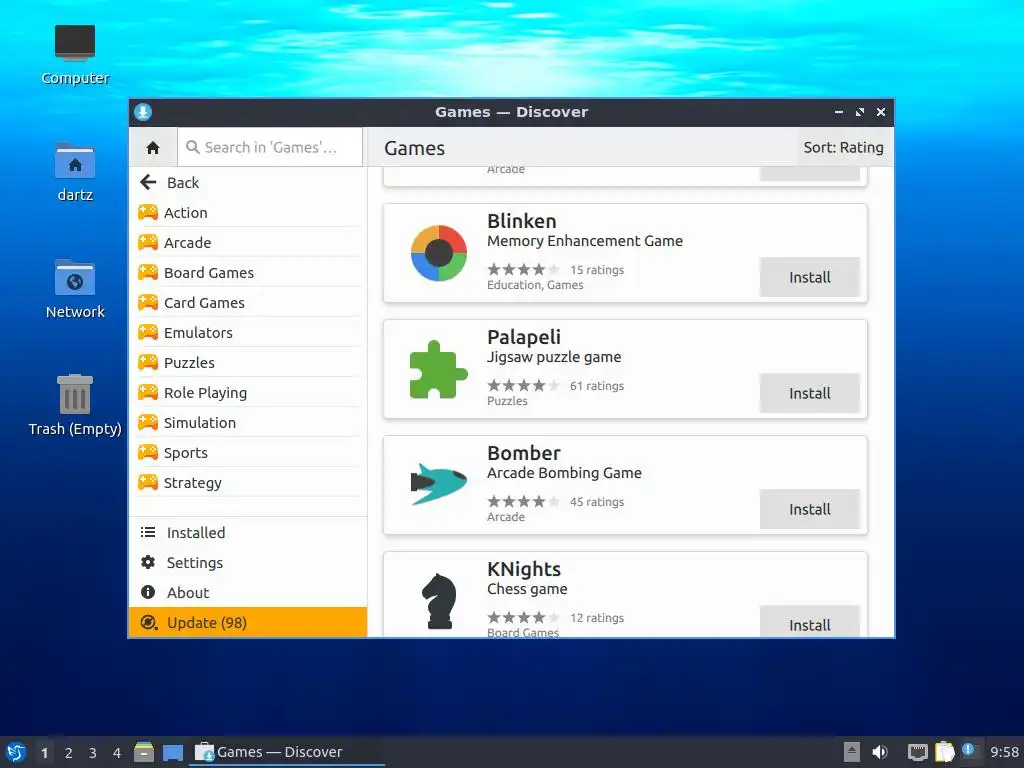Close the Discover window
The height and width of the screenshot is (768, 1024).
pos(880,112)
